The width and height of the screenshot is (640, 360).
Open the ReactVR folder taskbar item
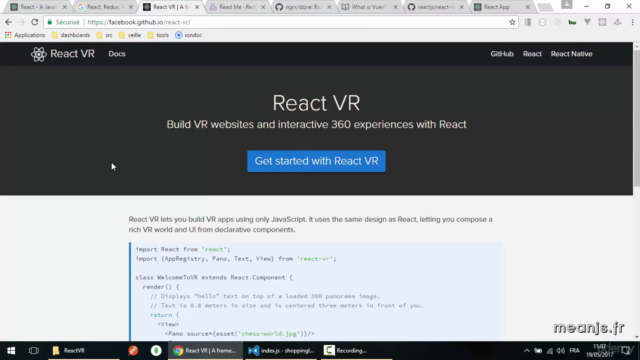point(84,351)
